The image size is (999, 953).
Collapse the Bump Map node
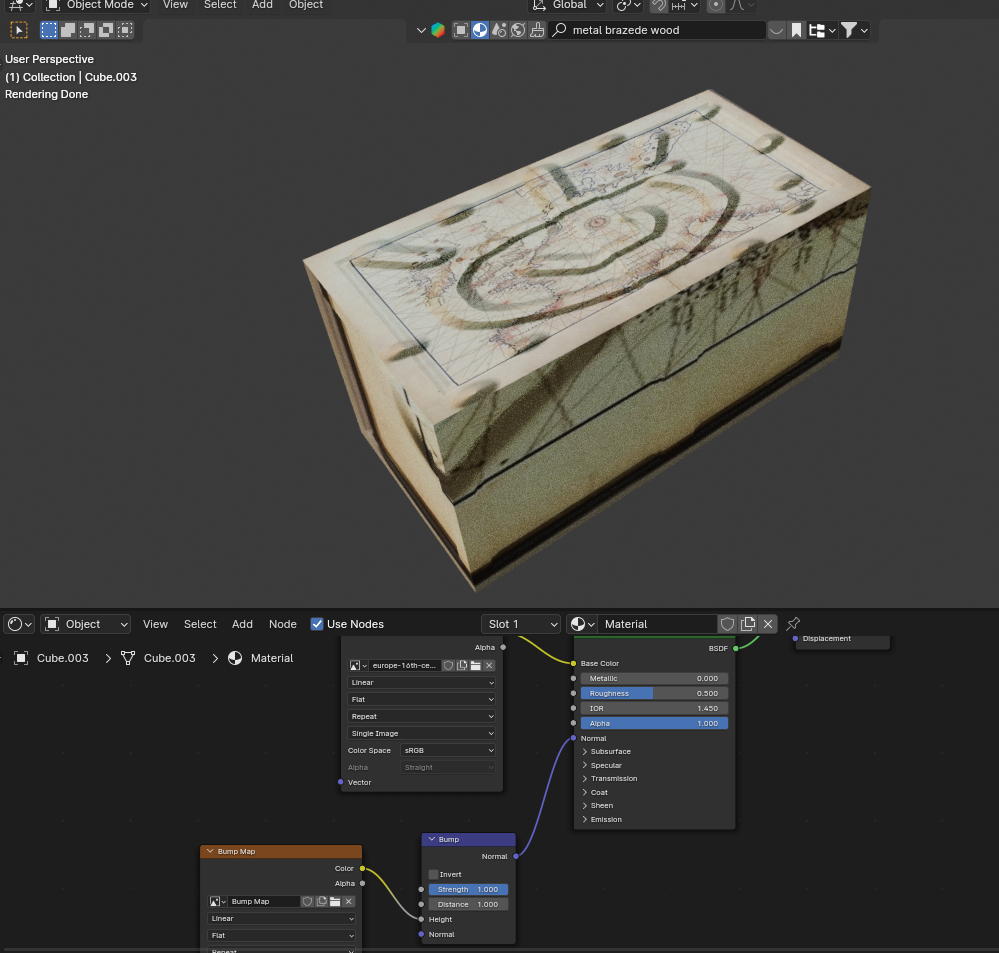click(x=210, y=851)
